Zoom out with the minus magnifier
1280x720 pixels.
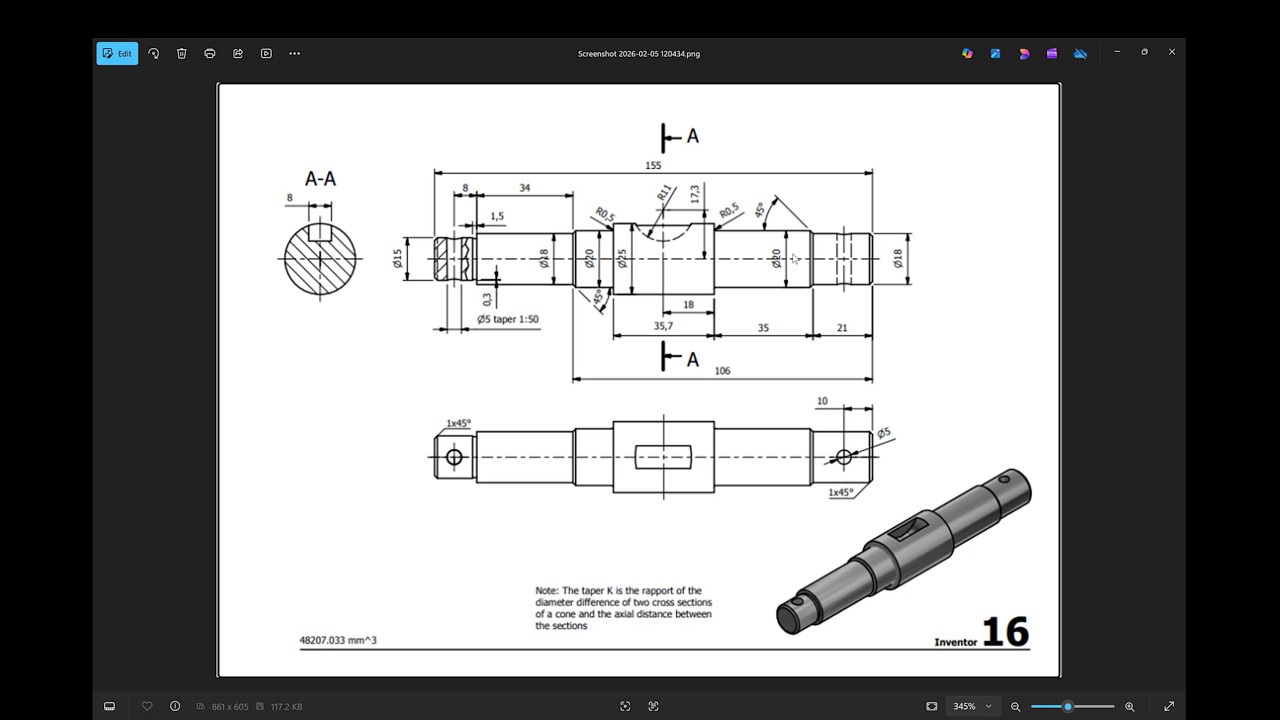click(x=1015, y=706)
